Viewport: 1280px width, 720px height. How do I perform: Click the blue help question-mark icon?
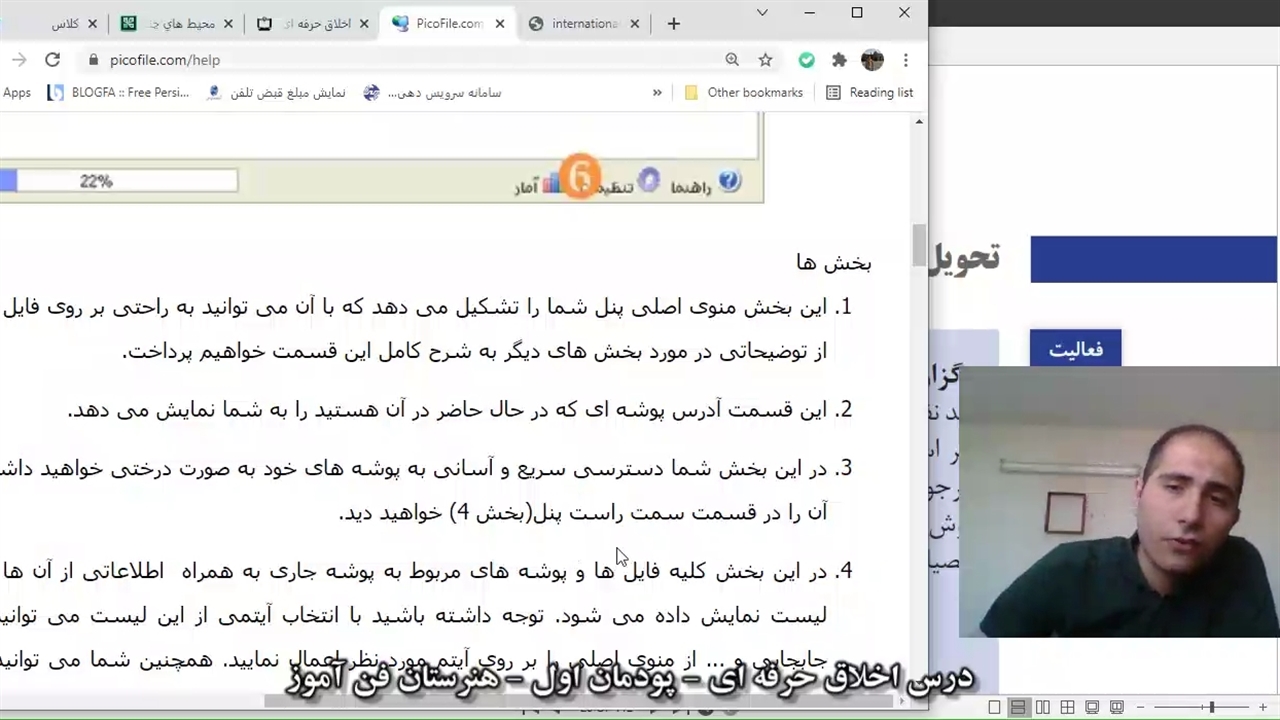[729, 181]
